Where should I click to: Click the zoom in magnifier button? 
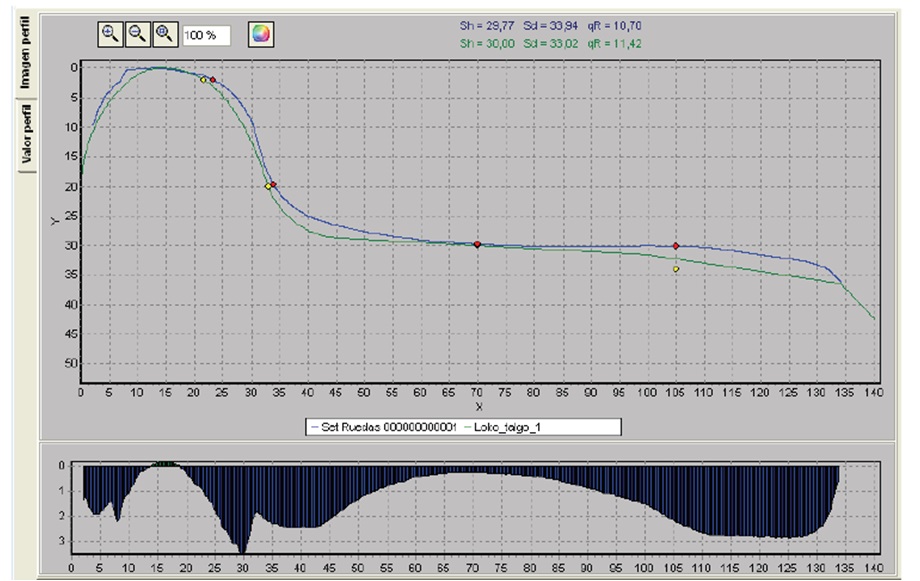[110, 33]
